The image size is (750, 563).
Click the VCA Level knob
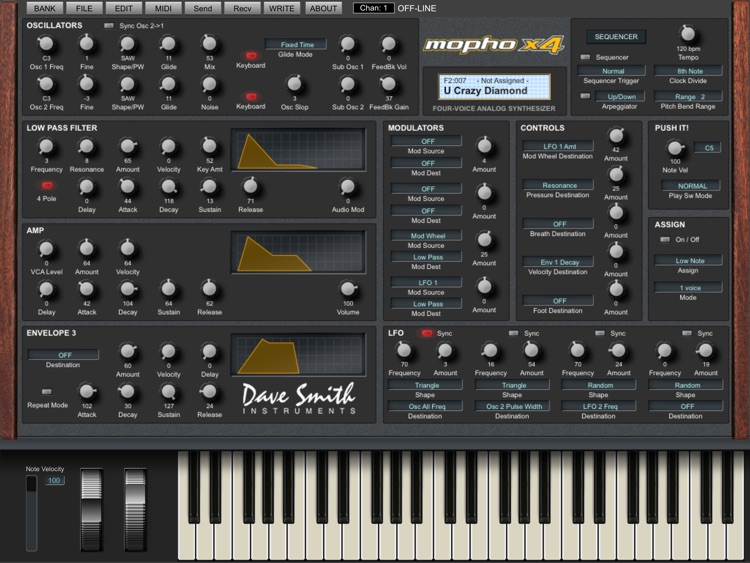[46, 249]
